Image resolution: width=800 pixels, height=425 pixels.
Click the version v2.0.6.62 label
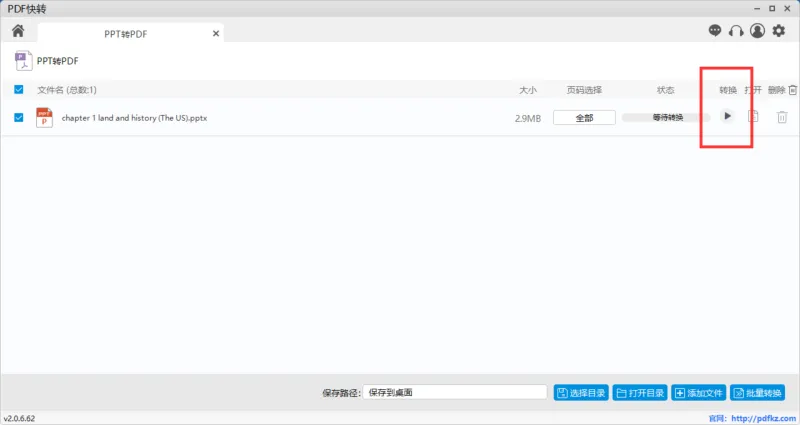point(19,418)
